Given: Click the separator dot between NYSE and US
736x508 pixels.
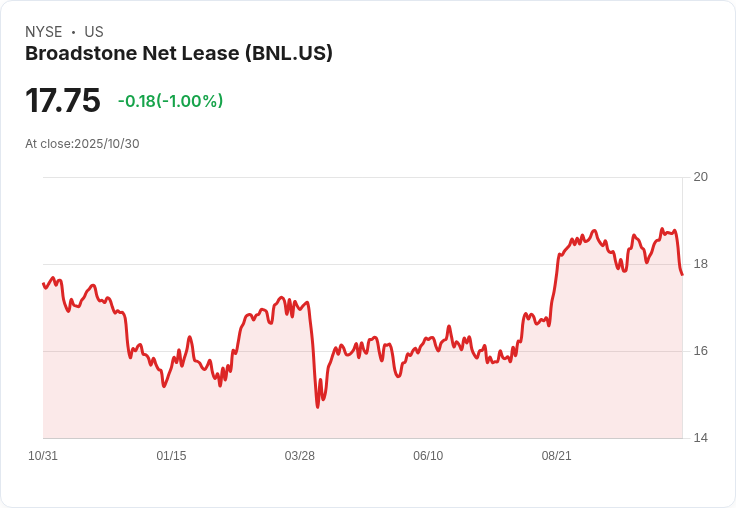Looking at the screenshot, I should (73, 32).
